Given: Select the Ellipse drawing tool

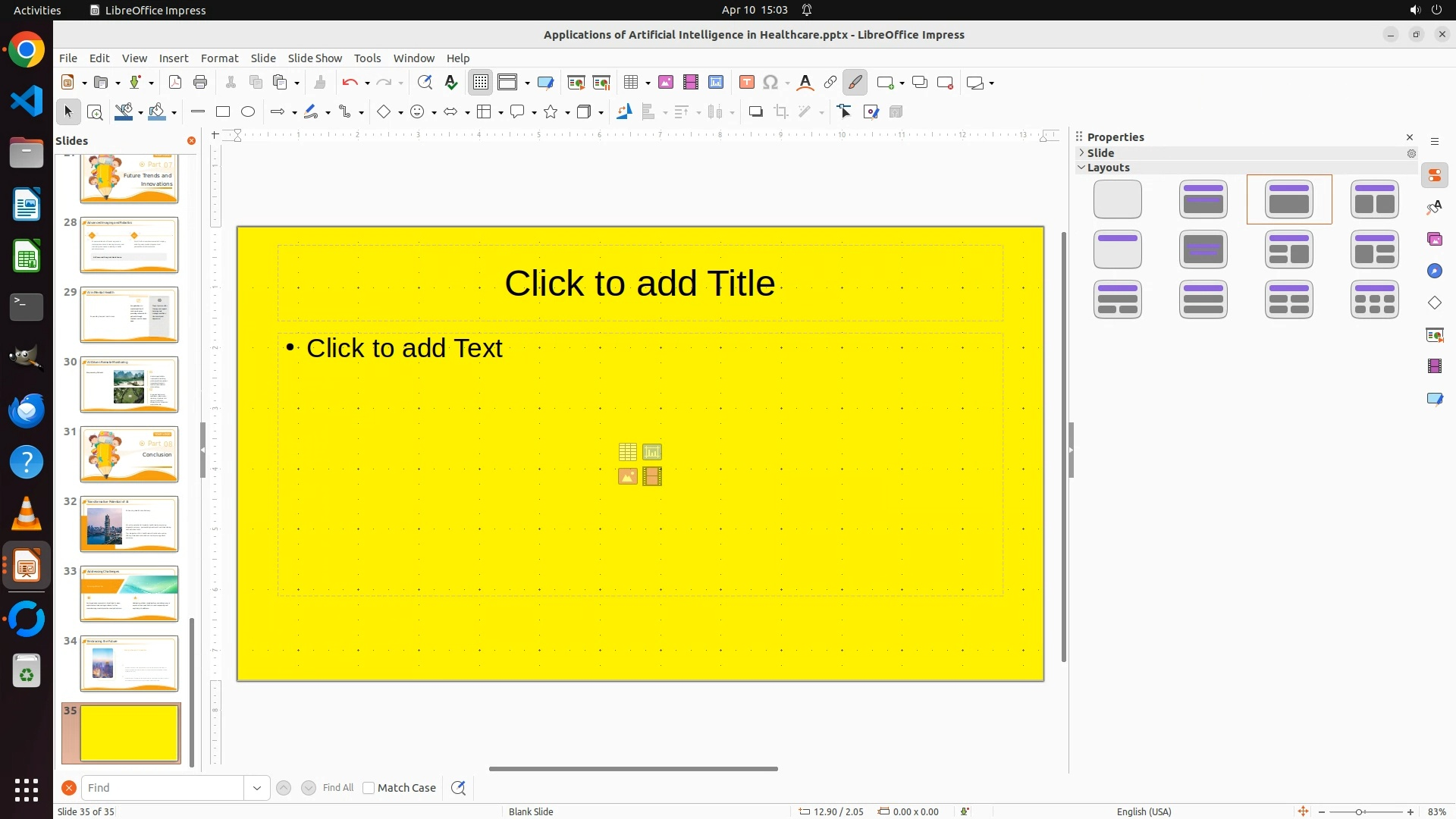Looking at the screenshot, I should [x=248, y=112].
